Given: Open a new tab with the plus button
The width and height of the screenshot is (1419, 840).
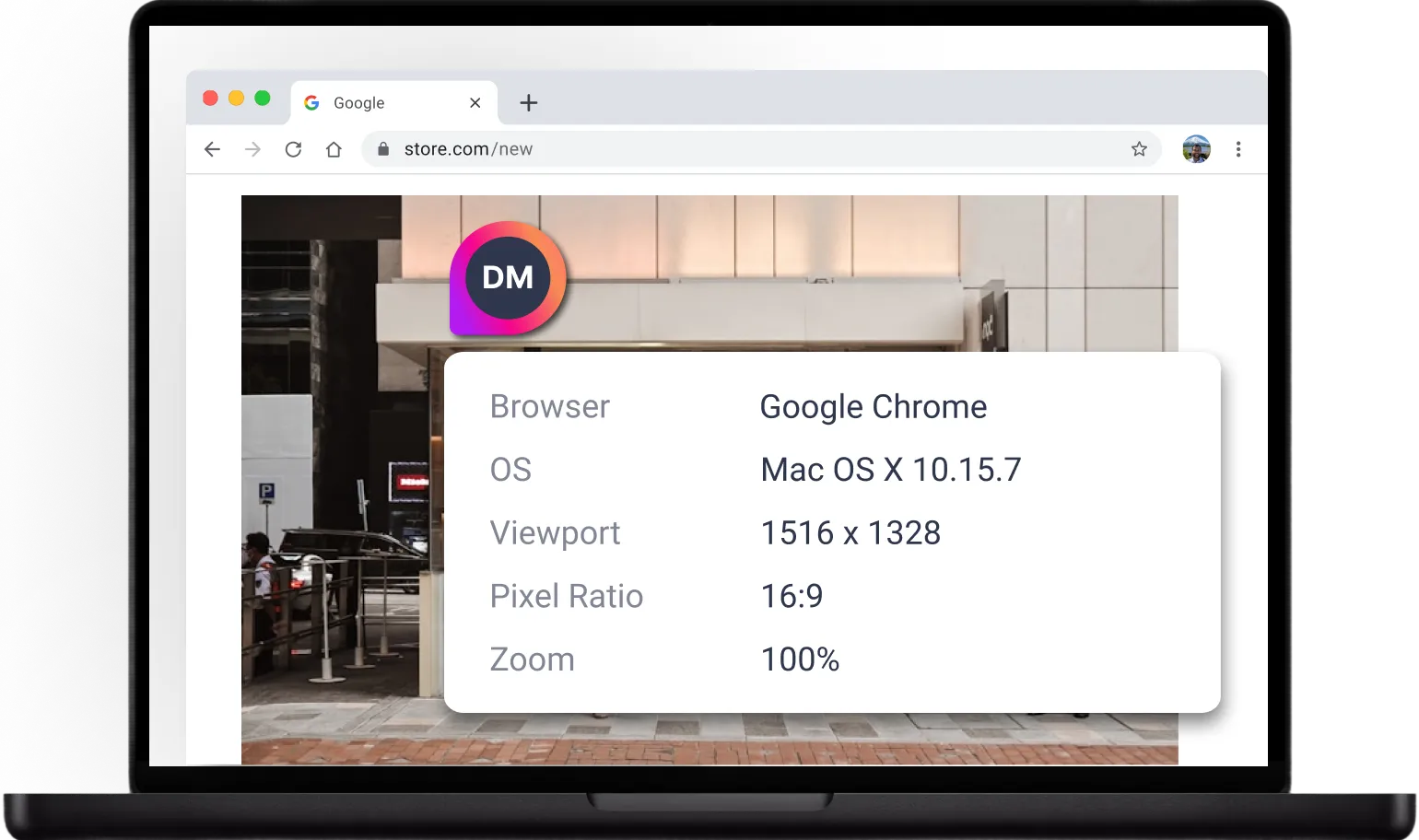Looking at the screenshot, I should pos(528,102).
